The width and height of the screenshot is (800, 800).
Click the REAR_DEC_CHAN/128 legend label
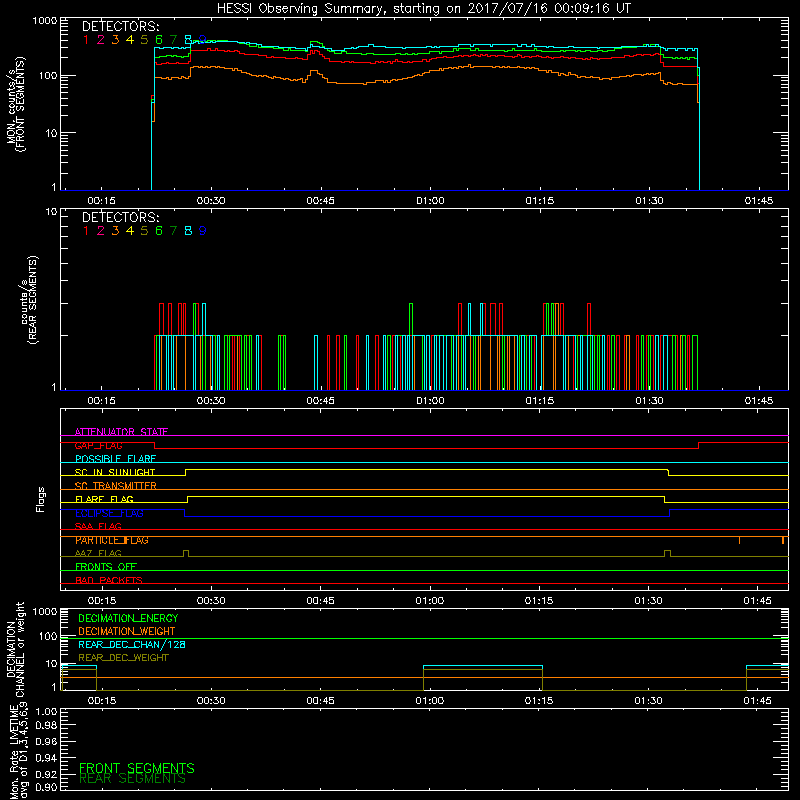click(132, 644)
